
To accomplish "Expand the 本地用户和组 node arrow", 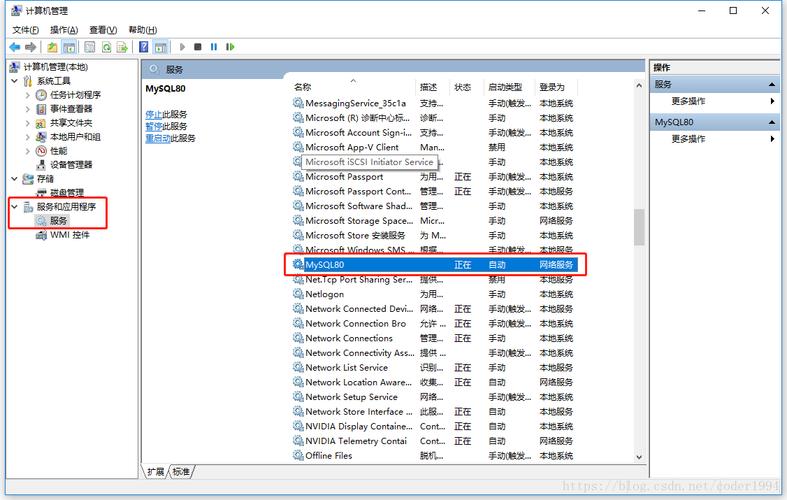I will tap(28, 137).
